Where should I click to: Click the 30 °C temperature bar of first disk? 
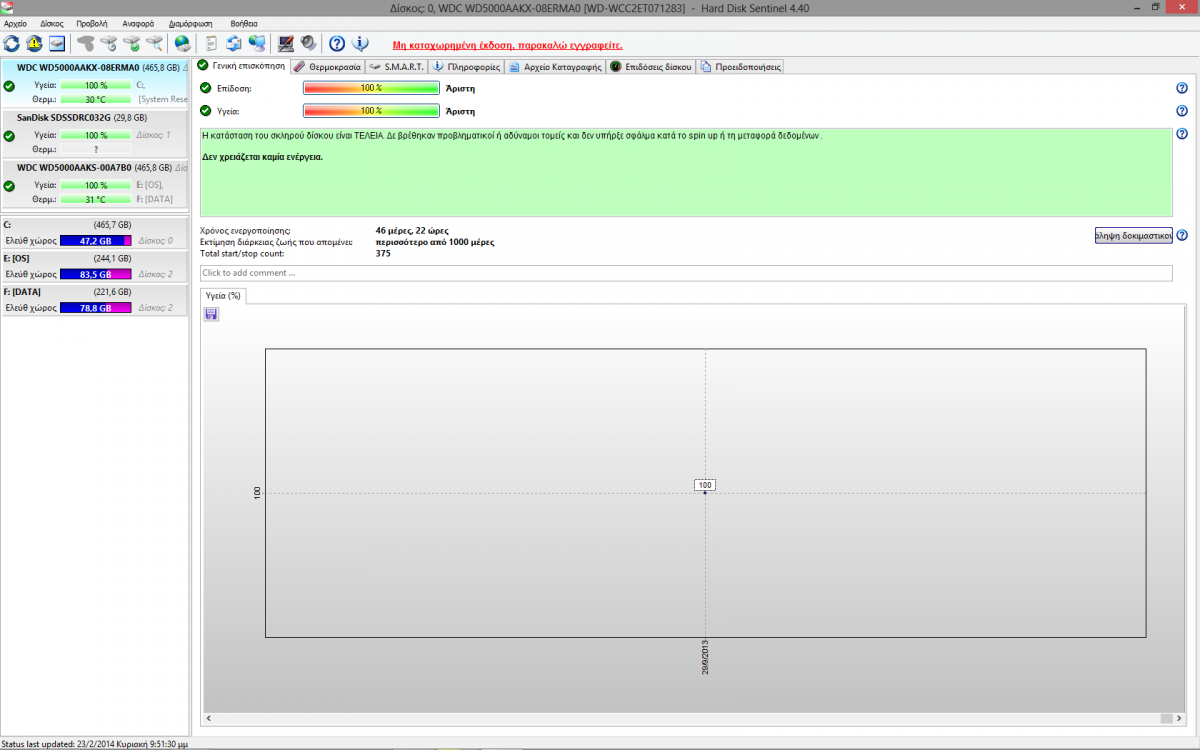pyautogui.click(x=96, y=100)
